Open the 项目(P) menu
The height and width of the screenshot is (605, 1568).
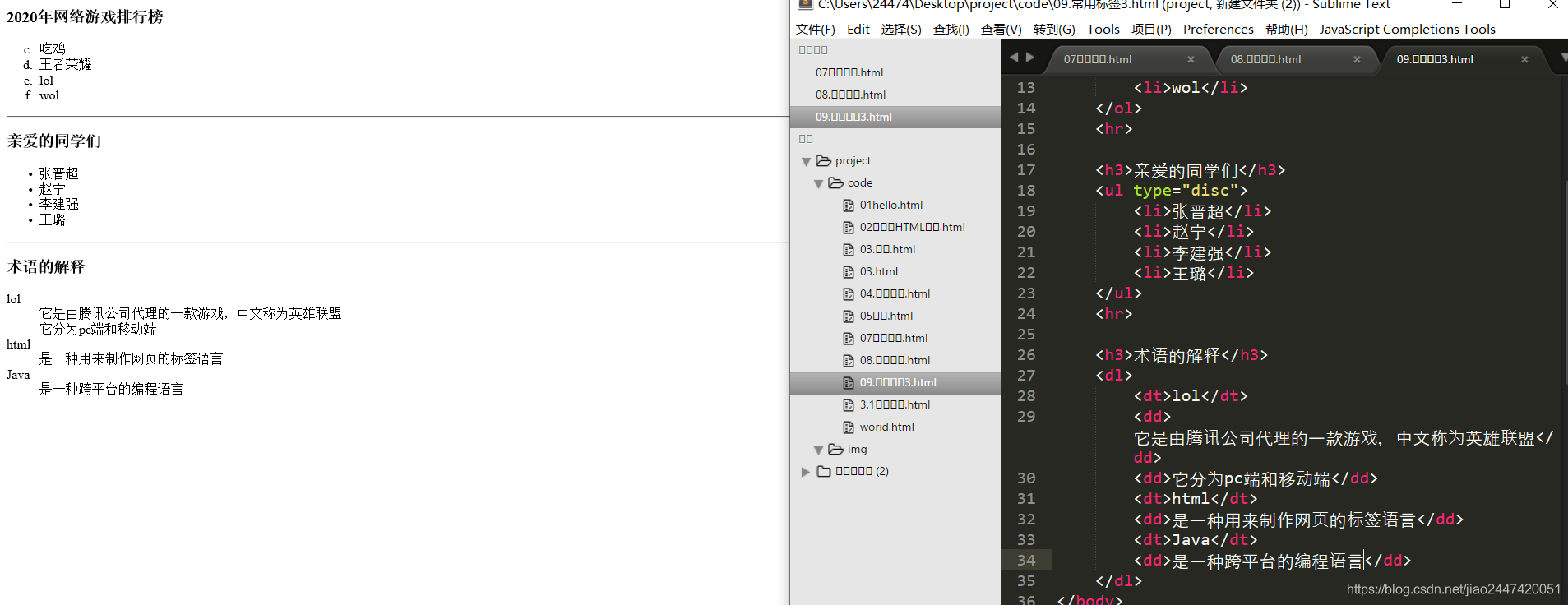click(1151, 29)
